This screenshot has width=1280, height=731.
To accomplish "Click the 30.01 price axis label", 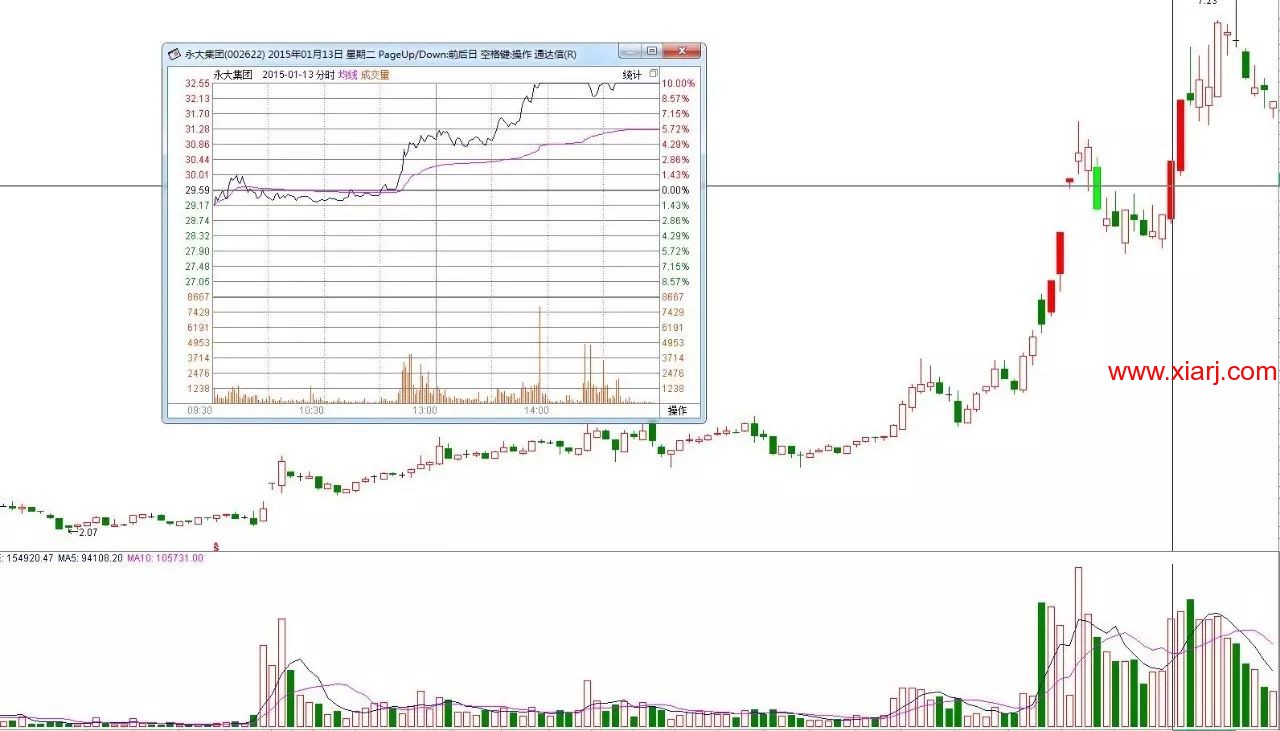I will [x=197, y=175].
